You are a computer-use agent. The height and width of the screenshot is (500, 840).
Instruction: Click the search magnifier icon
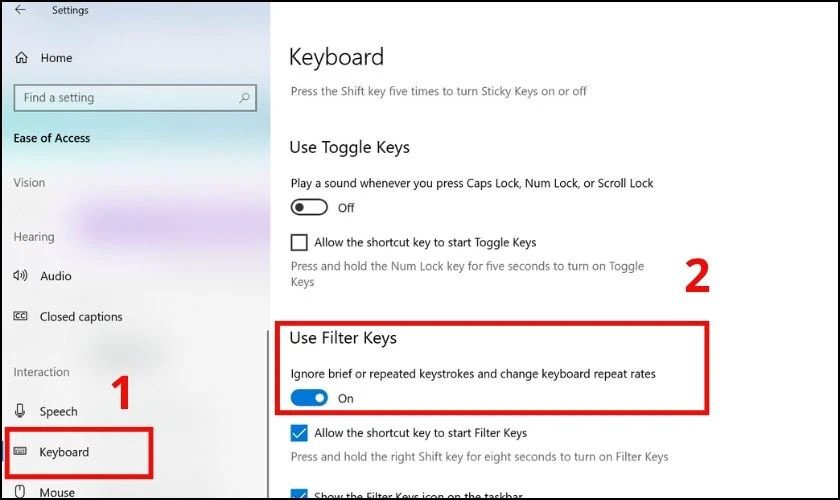pyautogui.click(x=244, y=98)
